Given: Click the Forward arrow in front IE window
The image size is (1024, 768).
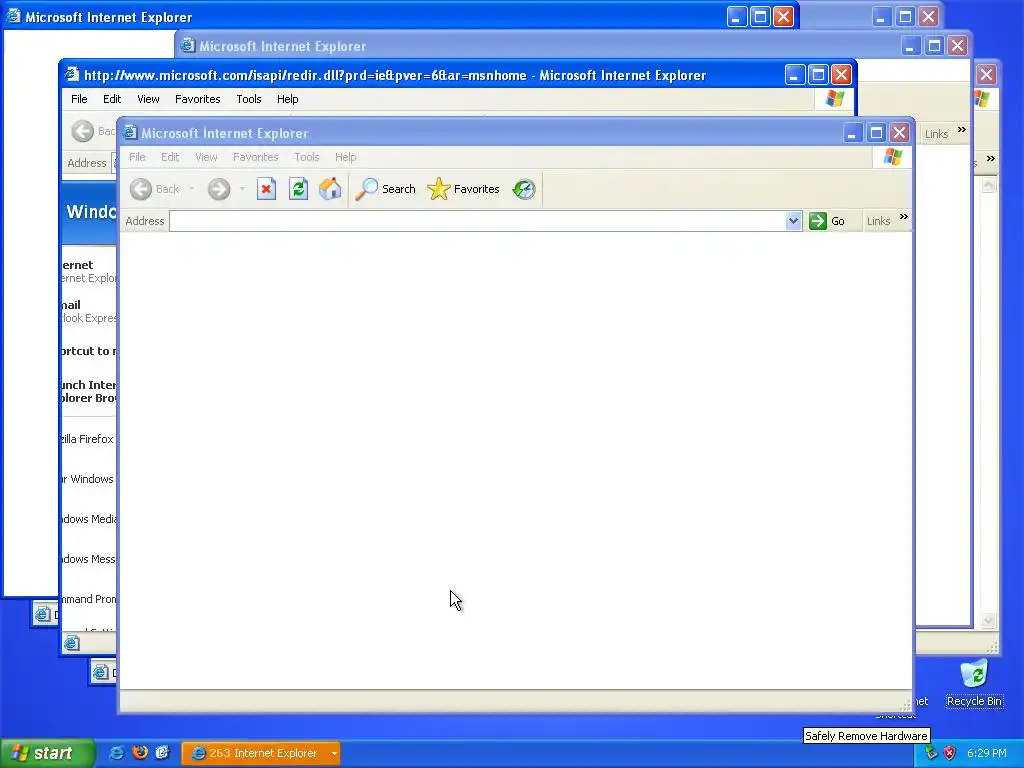Looking at the screenshot, I should 219,189.
